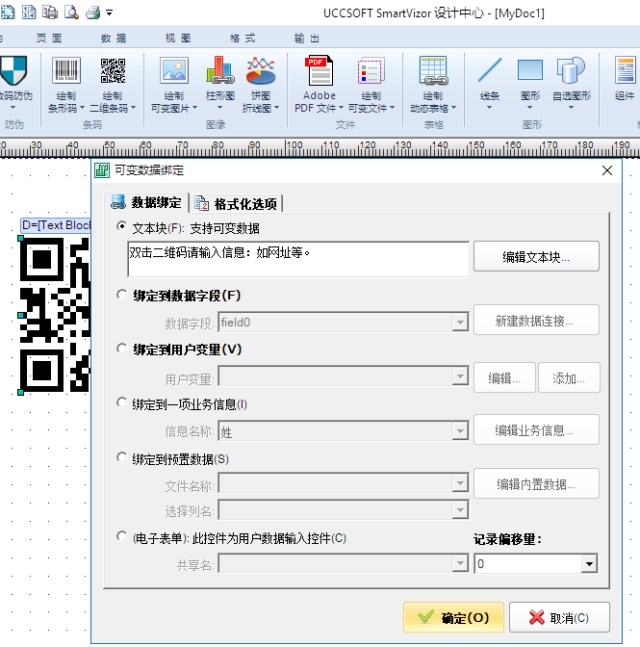Click the 数码防伪 shield icon
The height and width of the screenshot is (647, 640).
click(14, 71)
